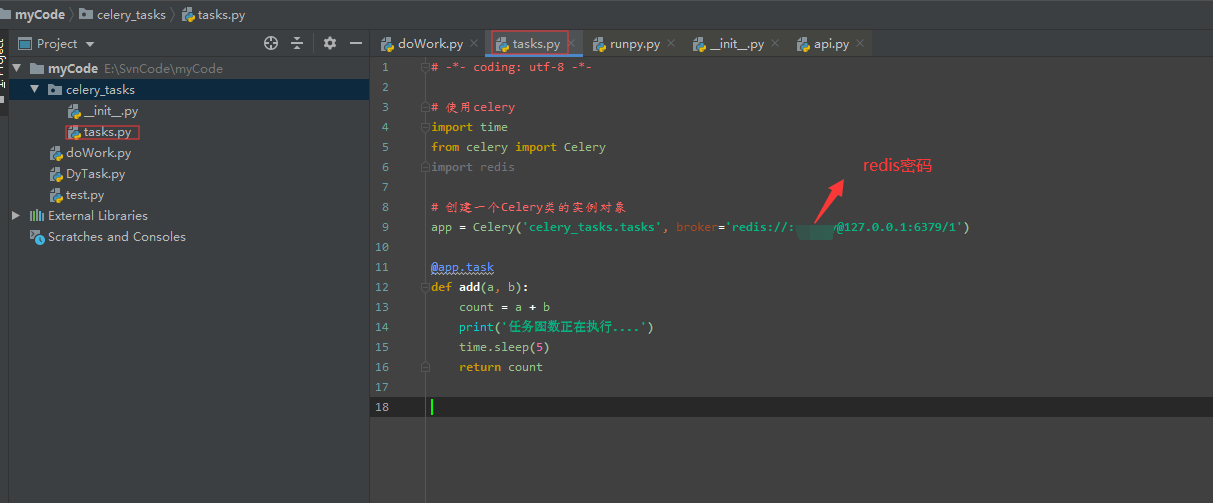
Task: Switch to the runpy.py editor tab
Action: pos(635,44)
